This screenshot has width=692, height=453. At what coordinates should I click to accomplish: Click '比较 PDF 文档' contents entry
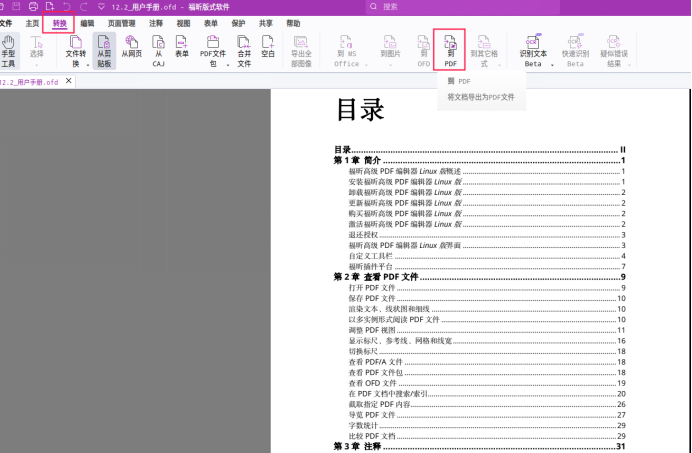tap(487, 436)
